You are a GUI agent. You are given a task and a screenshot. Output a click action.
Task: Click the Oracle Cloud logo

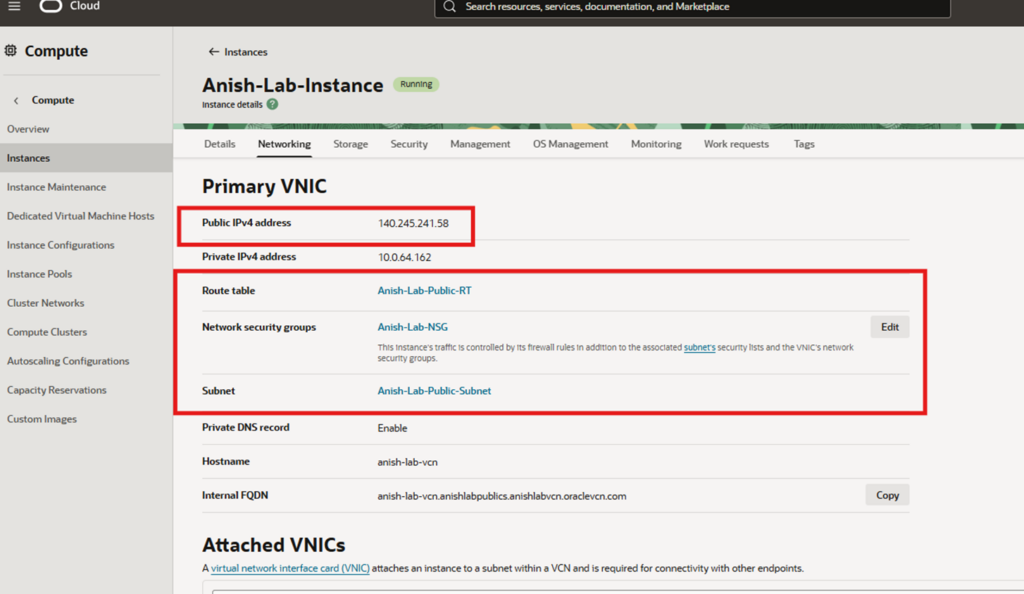pos(51,6)
